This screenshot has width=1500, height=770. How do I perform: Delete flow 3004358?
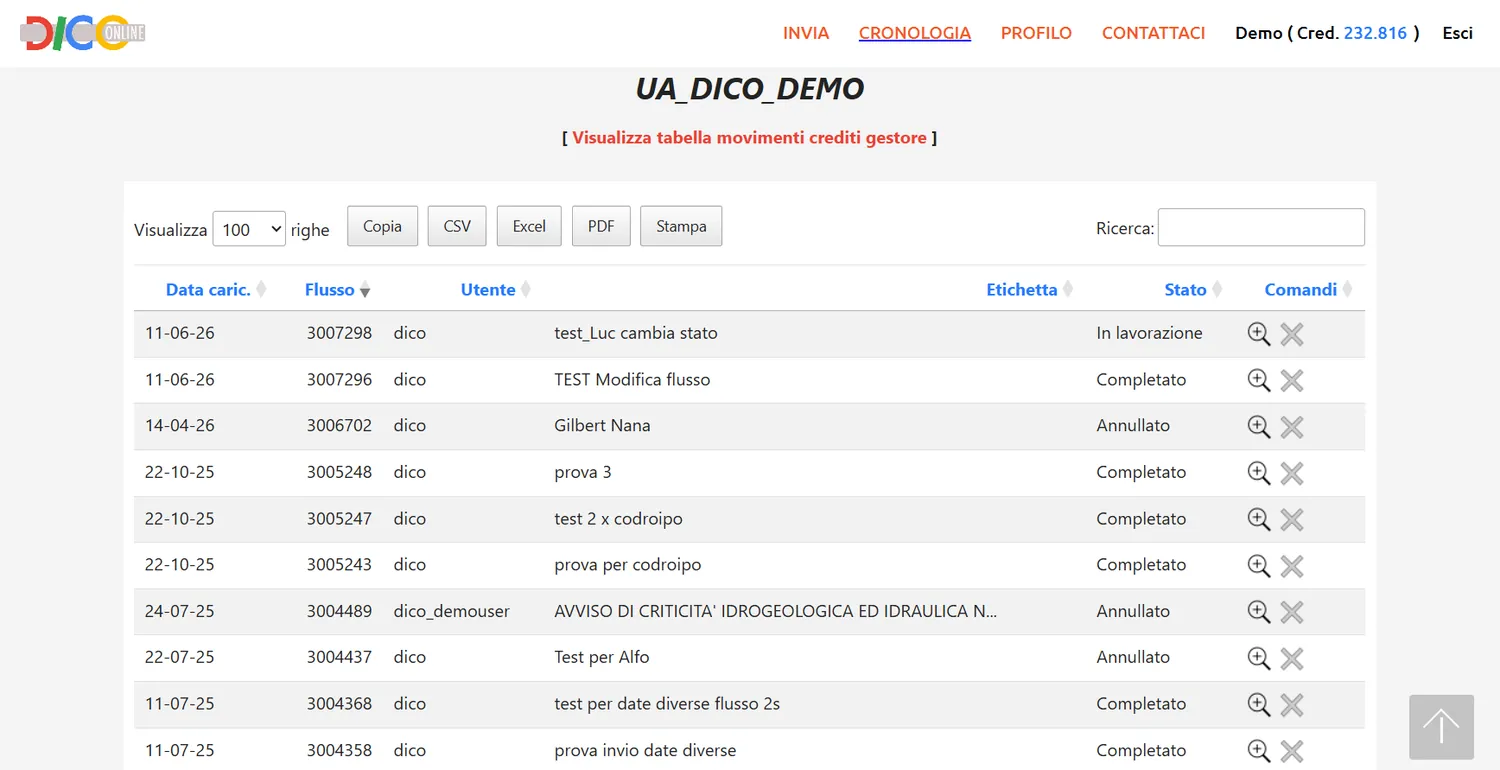[1292, 751]
